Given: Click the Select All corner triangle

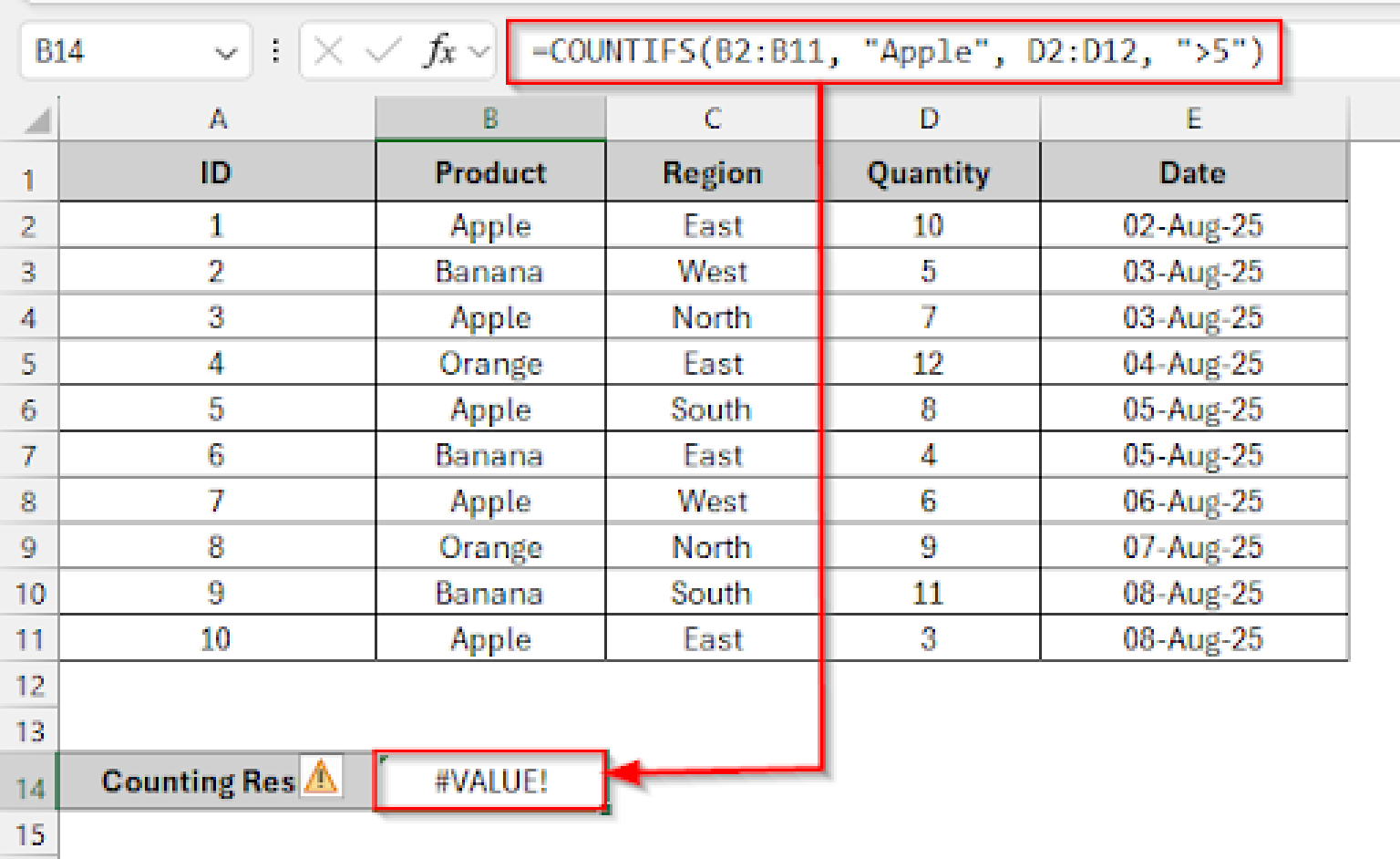Looking at the screenshot, I should point(37,120).
